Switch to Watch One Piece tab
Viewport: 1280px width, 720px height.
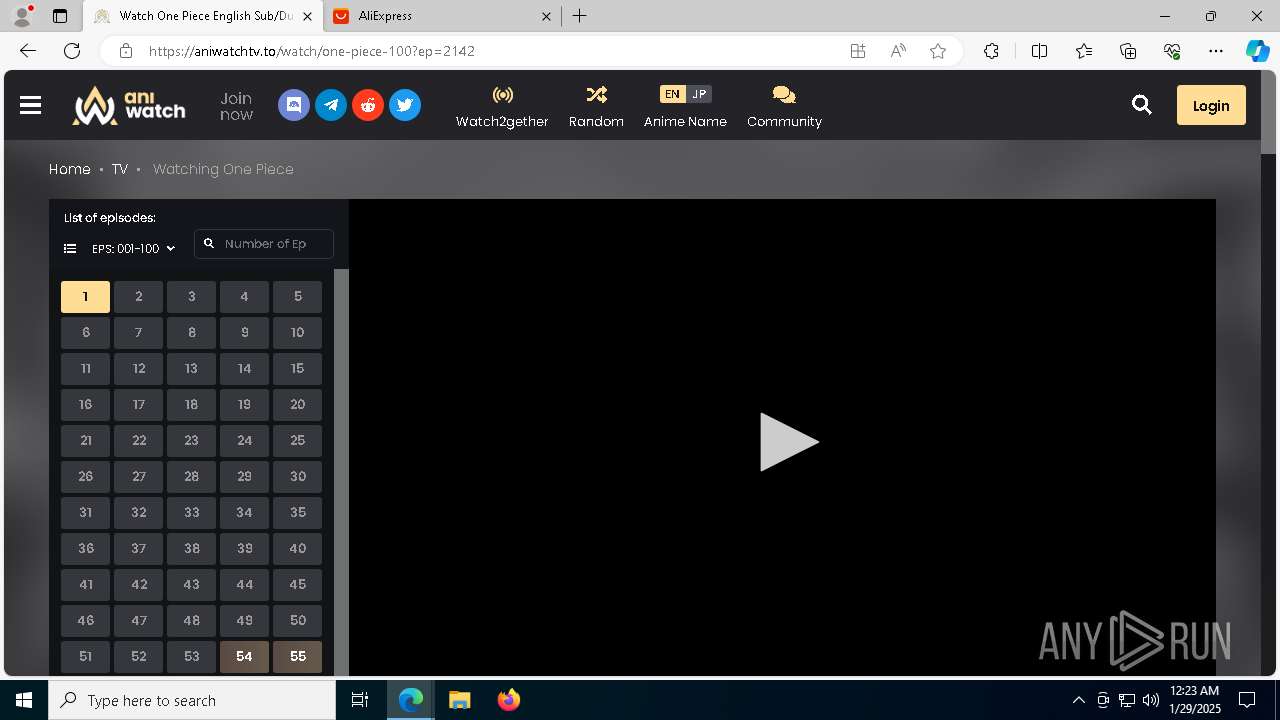202,16
